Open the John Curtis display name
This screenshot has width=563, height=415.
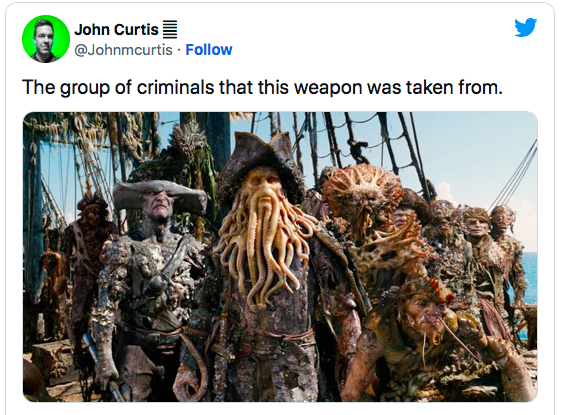pyautogui.click(x=116, y=29)
